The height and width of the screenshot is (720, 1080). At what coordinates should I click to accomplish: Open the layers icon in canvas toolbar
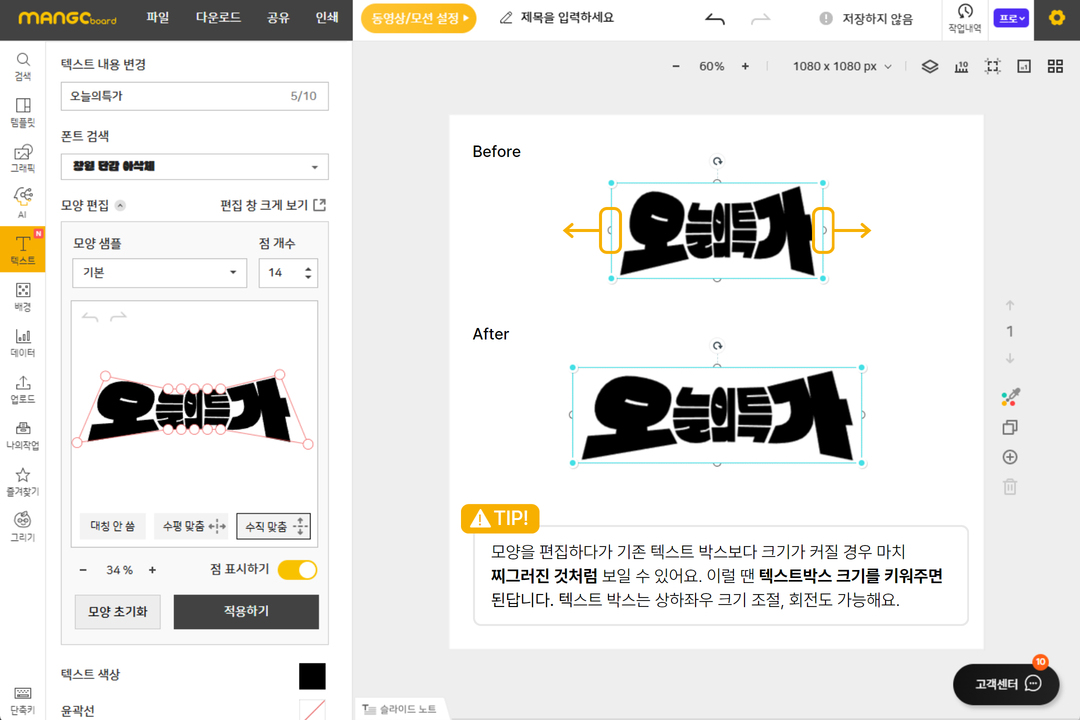coord(930,66)
